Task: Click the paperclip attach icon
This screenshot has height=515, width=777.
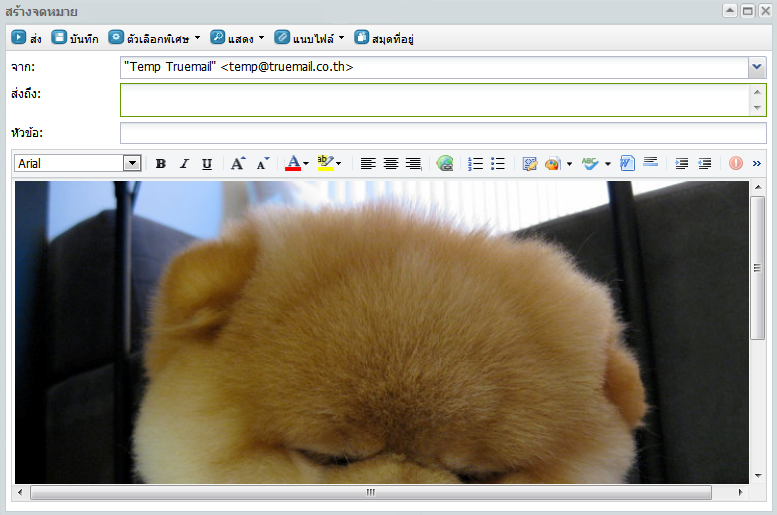Action: pyautogui.click(x=282, y=37)
